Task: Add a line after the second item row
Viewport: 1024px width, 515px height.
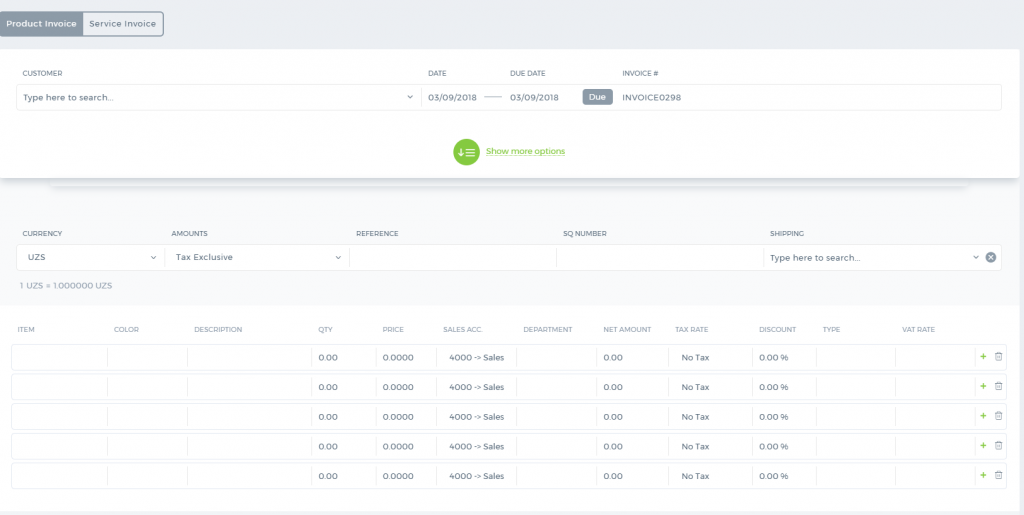Action: click(x=983, y=386)
